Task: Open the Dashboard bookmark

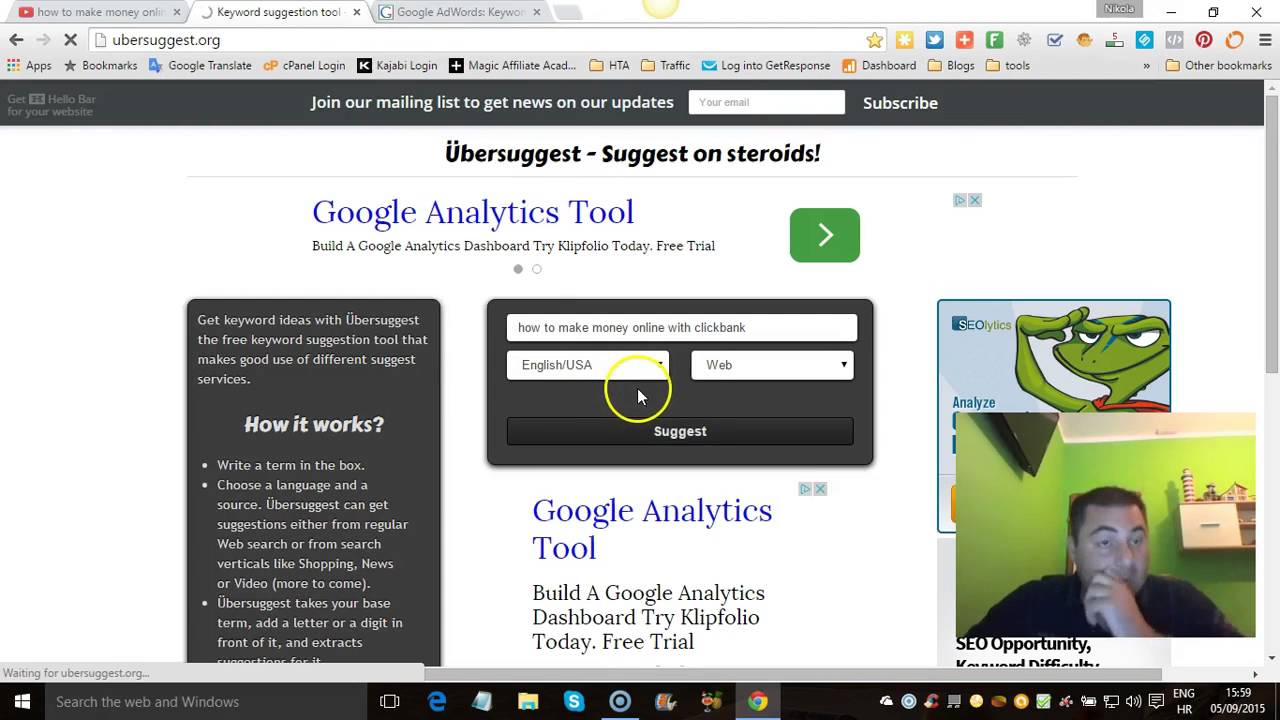Action: point(879,65)
